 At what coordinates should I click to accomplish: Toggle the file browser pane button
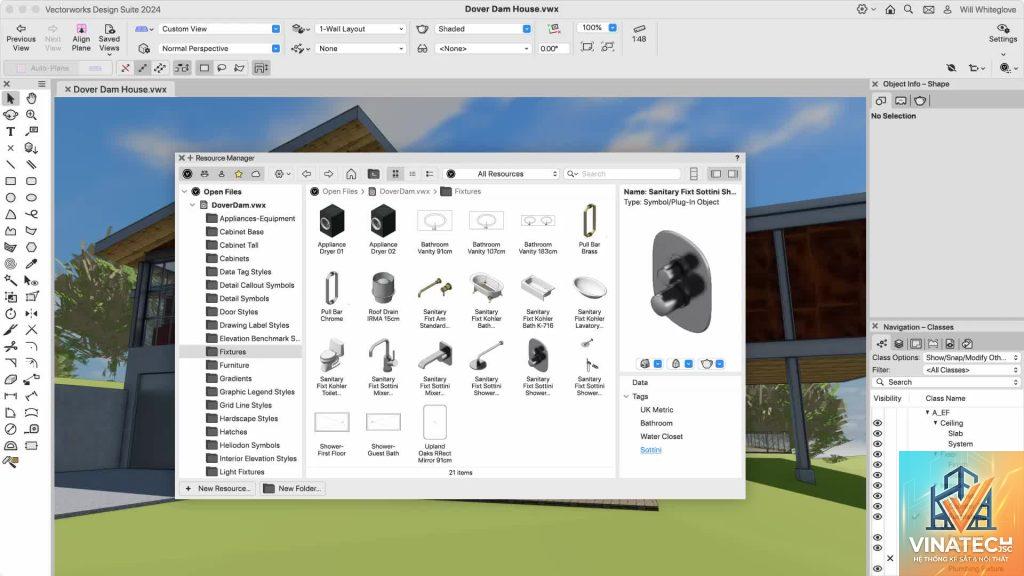pyautogui.click(x=716, y=174)
